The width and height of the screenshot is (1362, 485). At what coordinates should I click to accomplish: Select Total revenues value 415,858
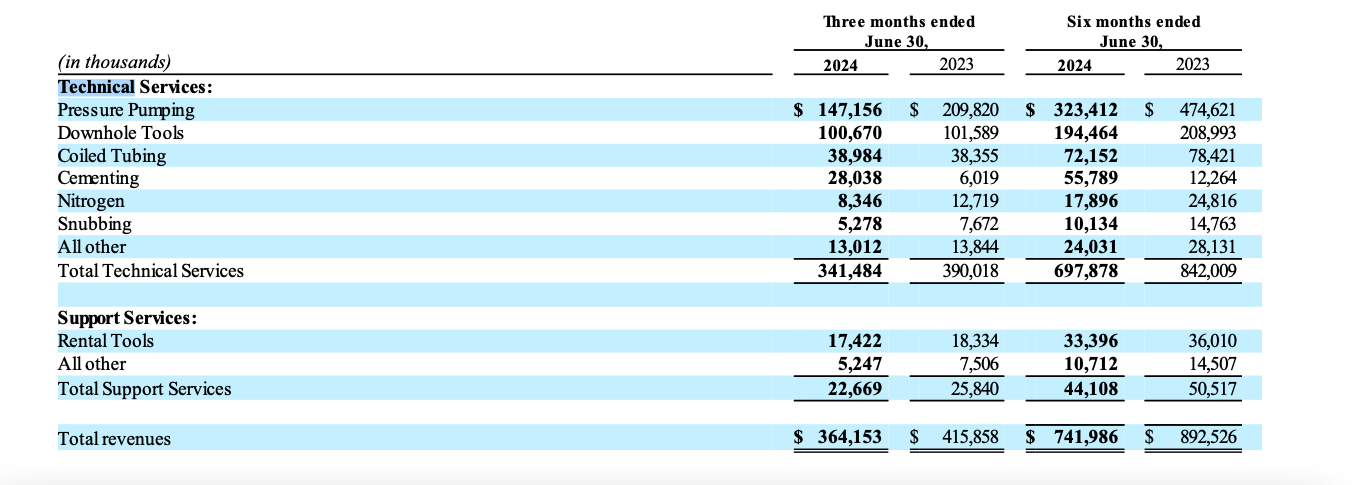(970, 438)
